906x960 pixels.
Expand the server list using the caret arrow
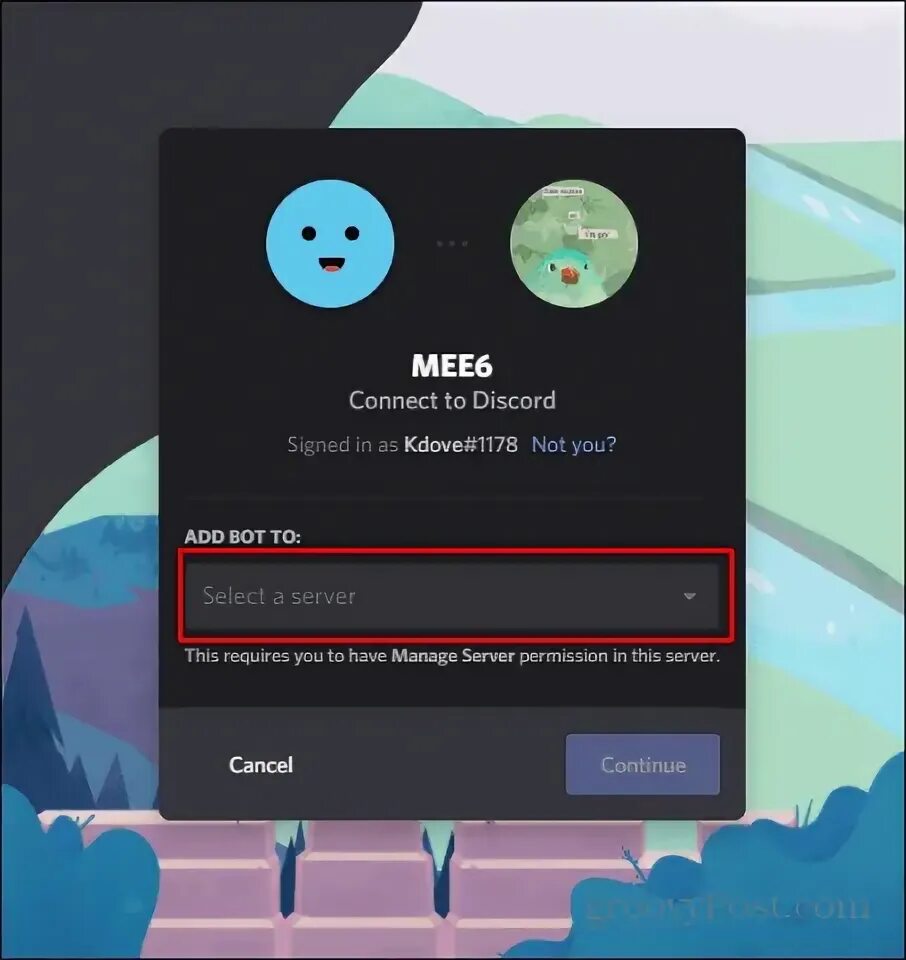click(x=690, y=596)
